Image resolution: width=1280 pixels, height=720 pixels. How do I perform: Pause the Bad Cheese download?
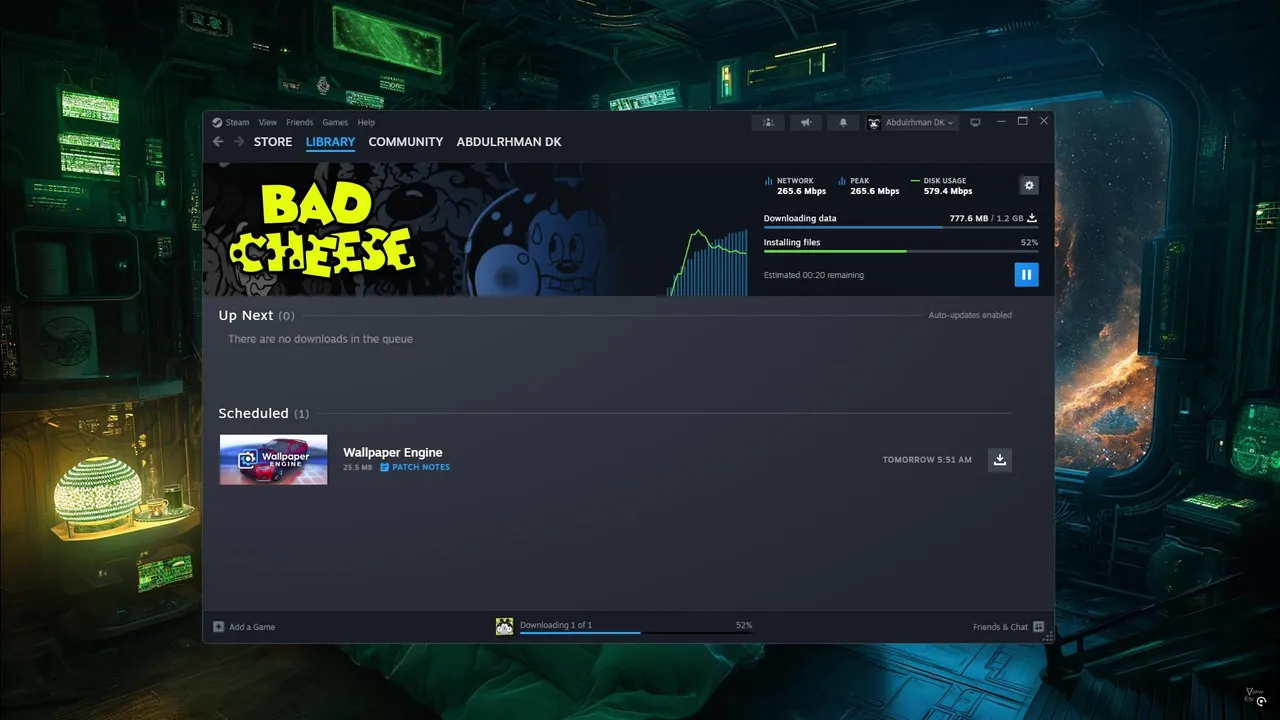[x=1026, y=274]
